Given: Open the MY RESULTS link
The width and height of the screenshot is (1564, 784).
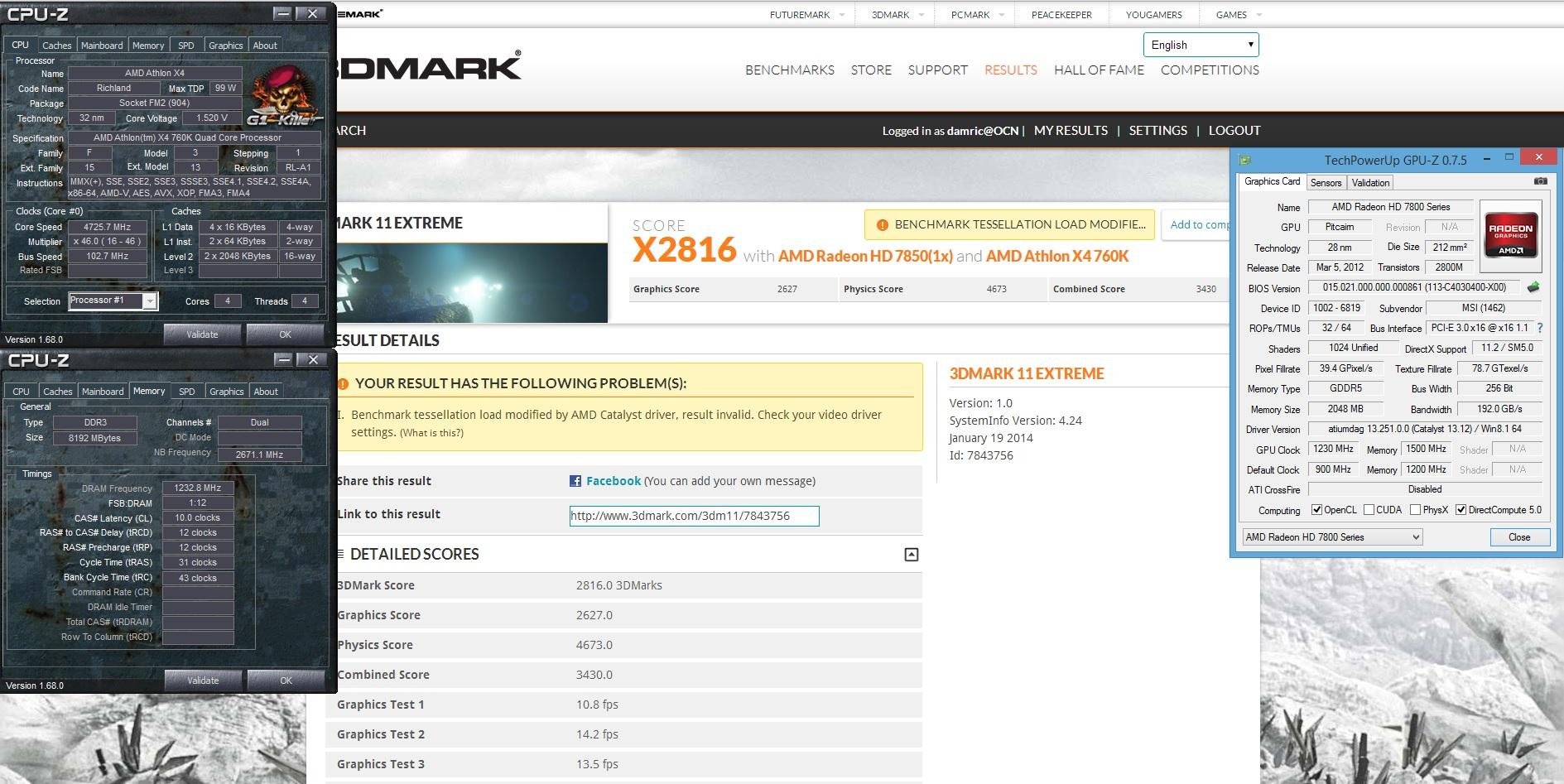Looking at the screenshot, I should coord(1071,130).
